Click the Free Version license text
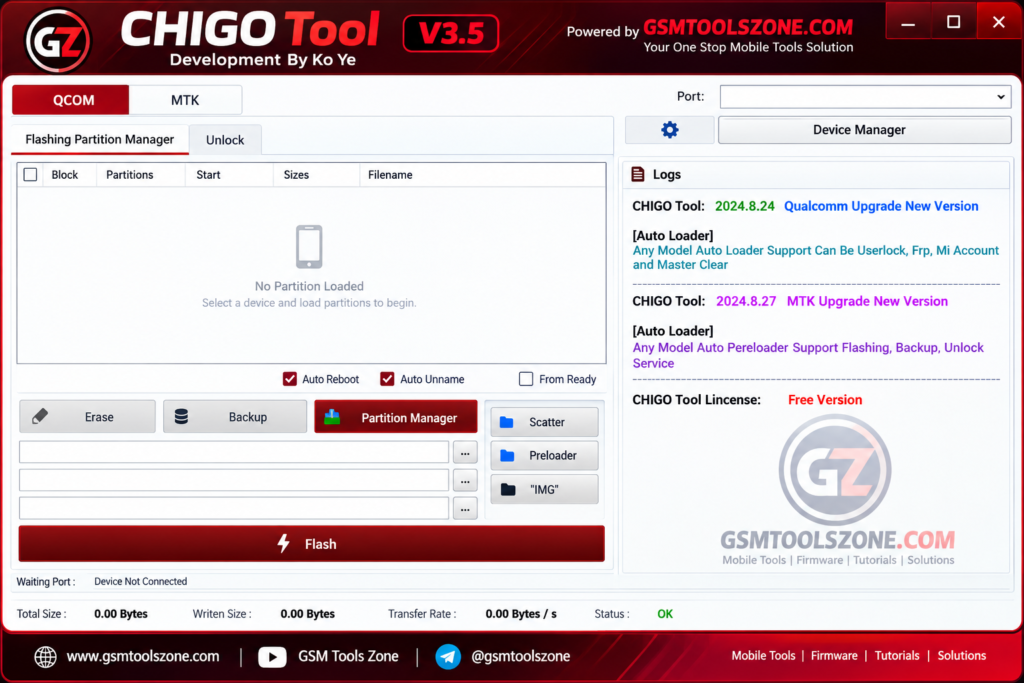Image resolution: width=1024 pixels, height=683 pixels. [825, 400]
